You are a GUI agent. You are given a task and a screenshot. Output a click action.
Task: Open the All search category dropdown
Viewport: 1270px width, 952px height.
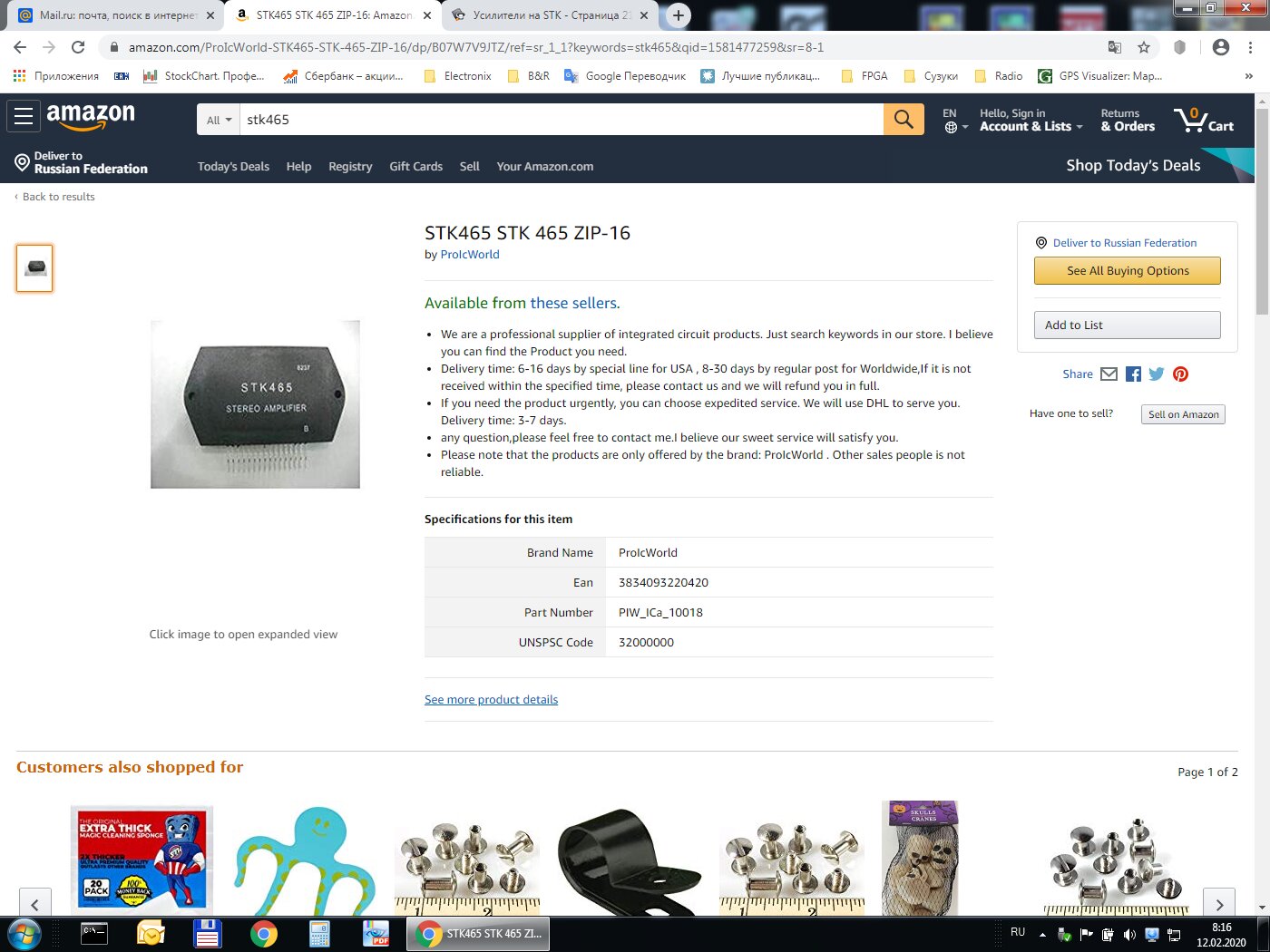click(219, 120)
